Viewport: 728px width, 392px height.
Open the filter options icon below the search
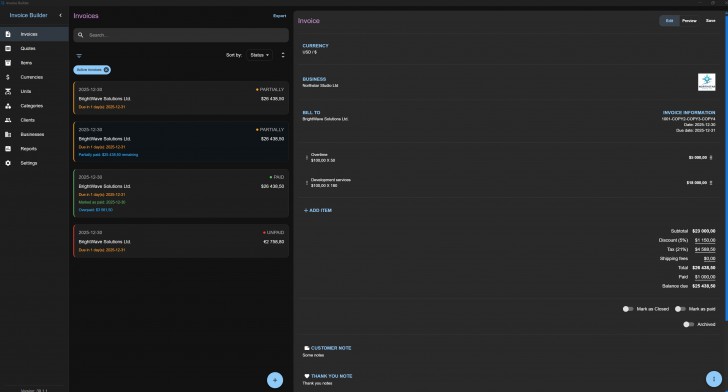pos(79,56)
